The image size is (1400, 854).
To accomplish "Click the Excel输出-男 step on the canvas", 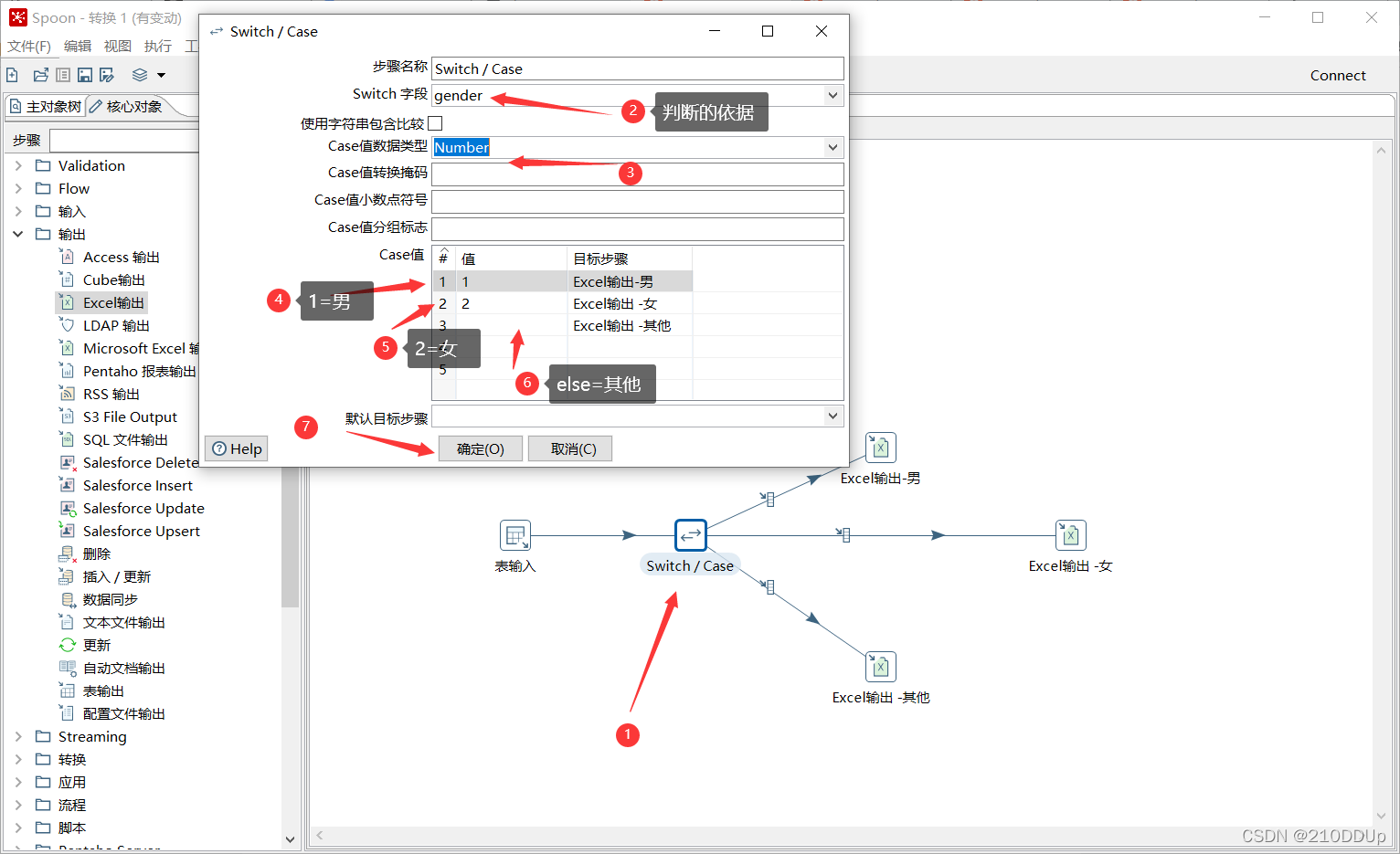I will (x=880, y=448).
